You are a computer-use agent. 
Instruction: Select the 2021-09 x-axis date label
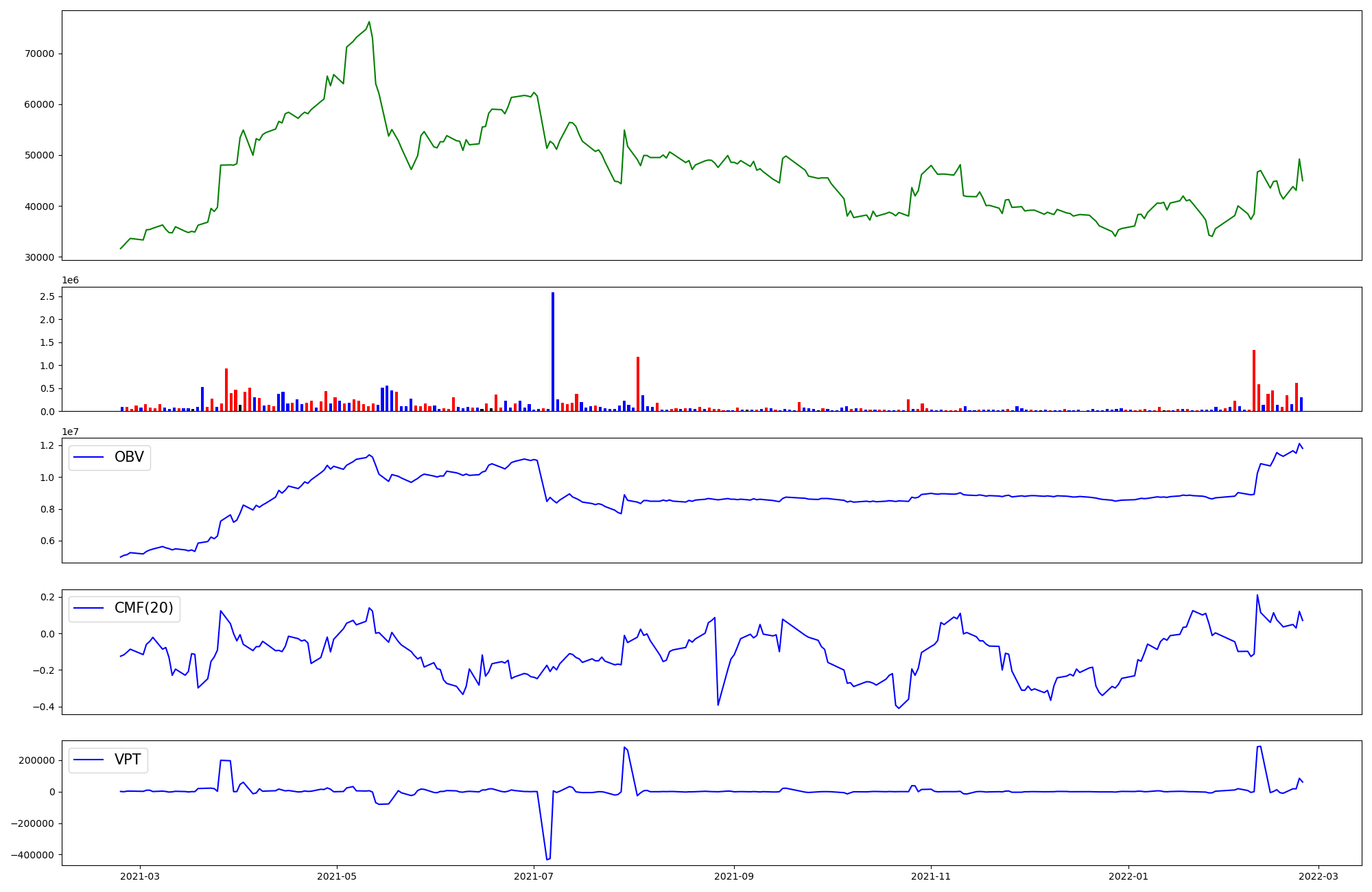tap(734, 876)
